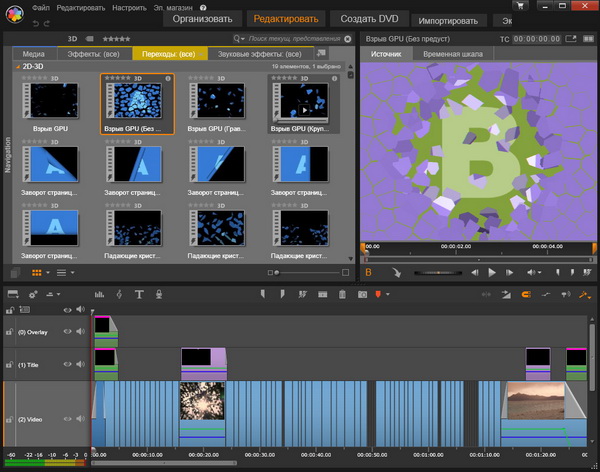
Task: Open the marker dropdown arrow
Action: point(390,294)
